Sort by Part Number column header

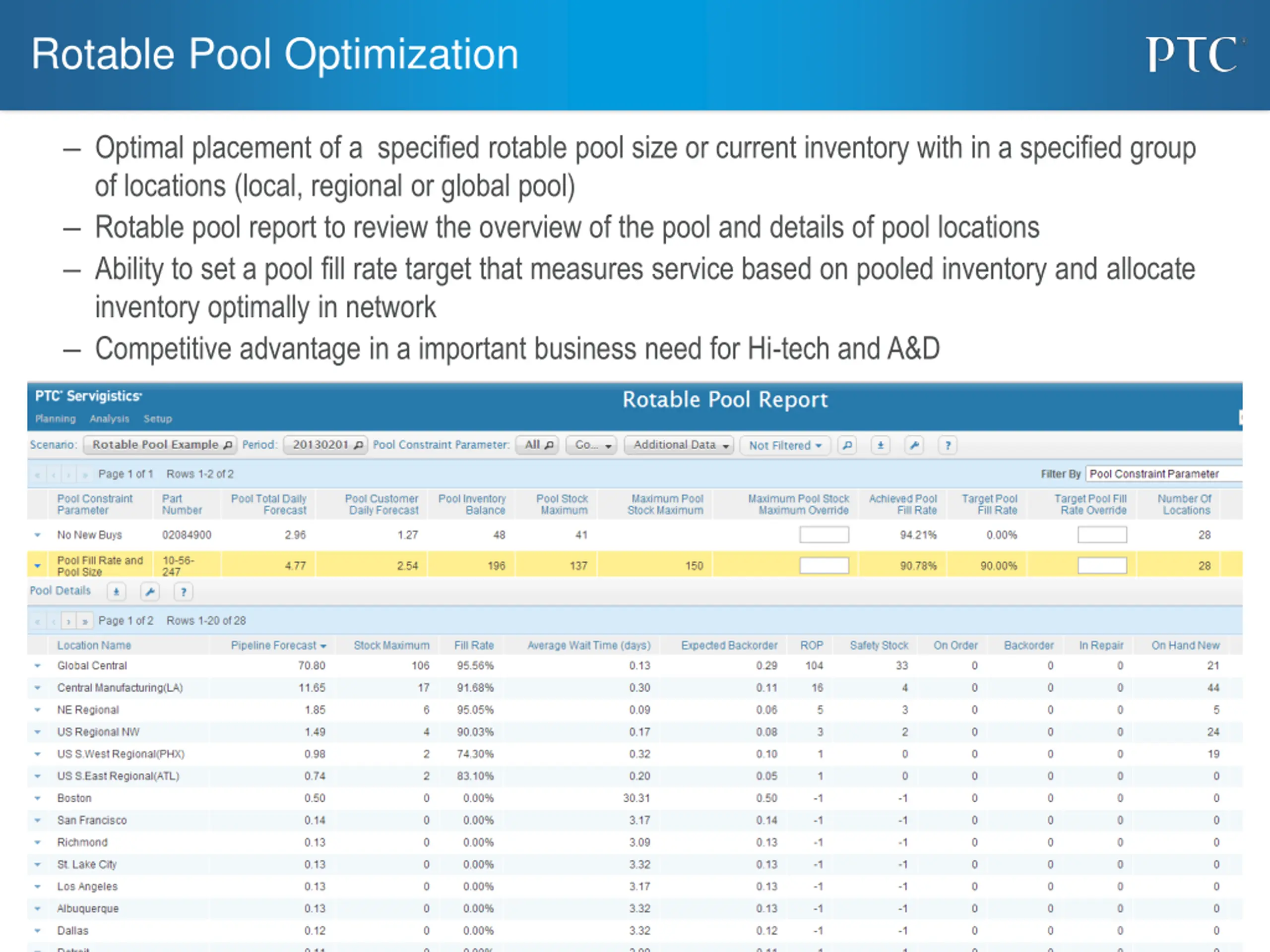[182, 504]
